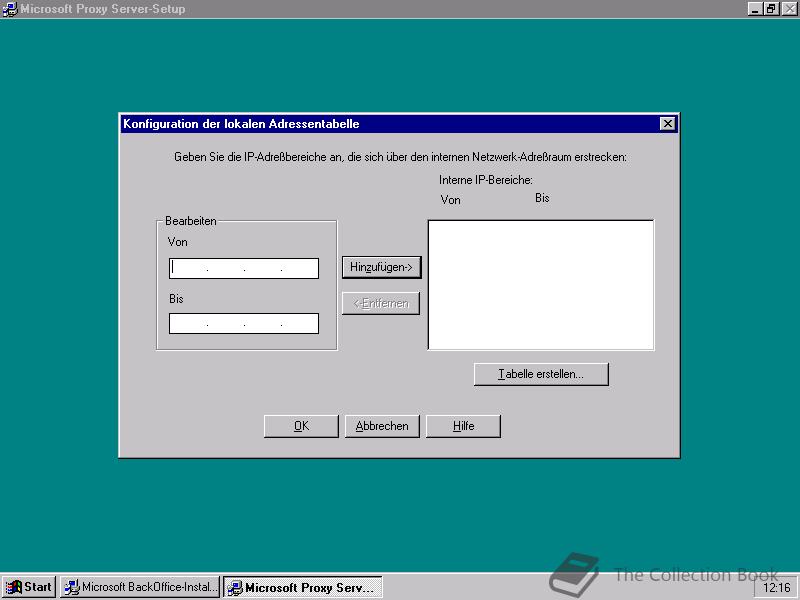800x600 pixels.
Task: Click the Proxy Server taskbar item icon
Action: tap(235, 588)
